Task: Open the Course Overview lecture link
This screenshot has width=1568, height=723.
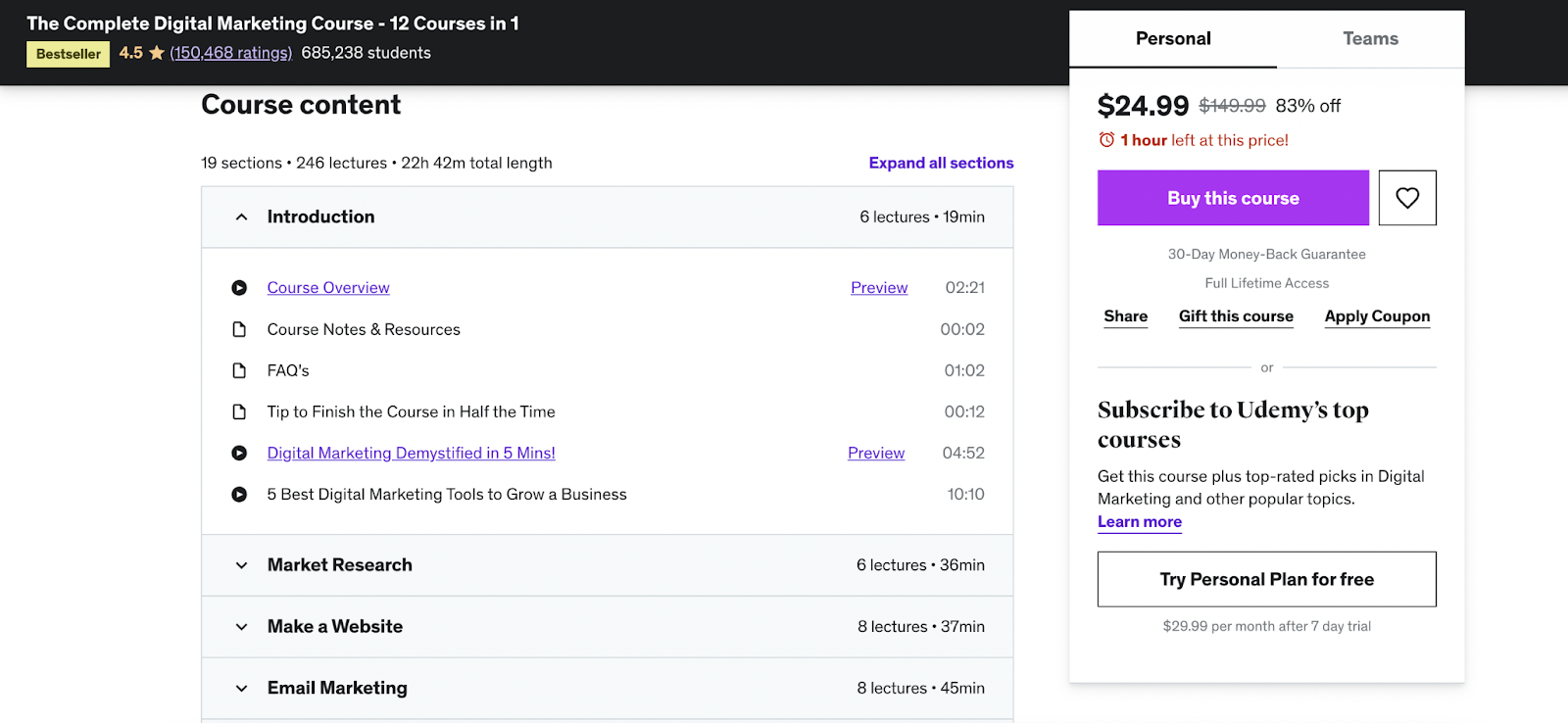Action: point(328,288)
